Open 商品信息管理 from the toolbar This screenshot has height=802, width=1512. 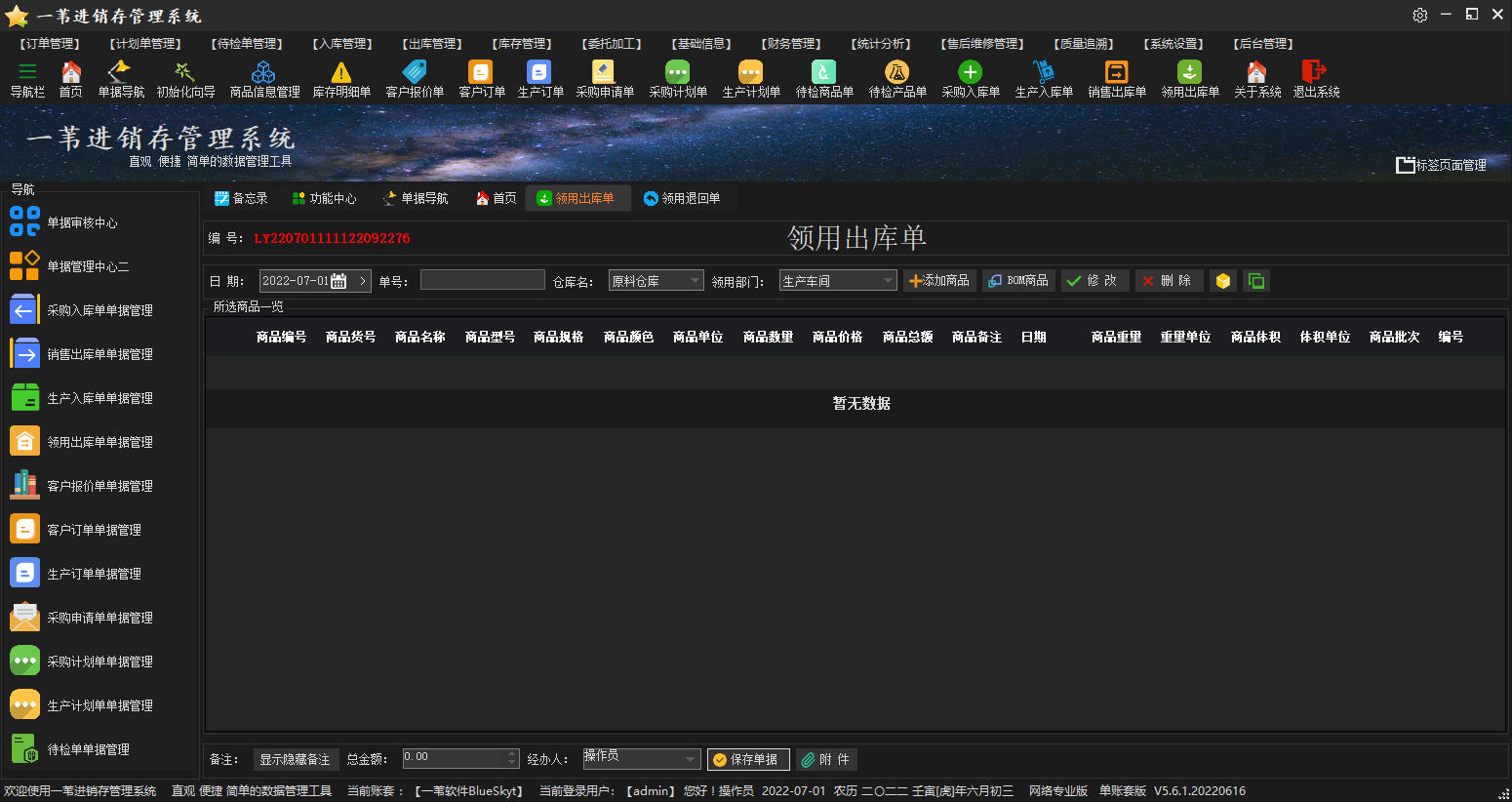(263, 73)
